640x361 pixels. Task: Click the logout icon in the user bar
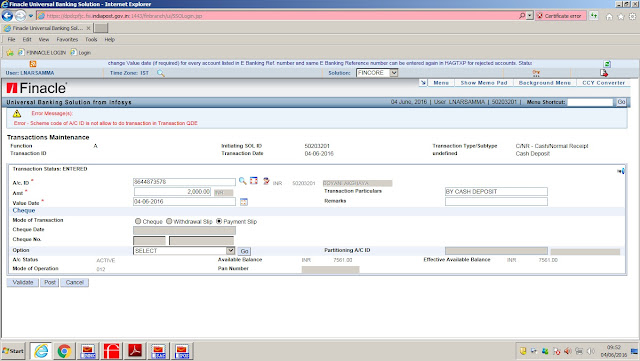(604, 73)
